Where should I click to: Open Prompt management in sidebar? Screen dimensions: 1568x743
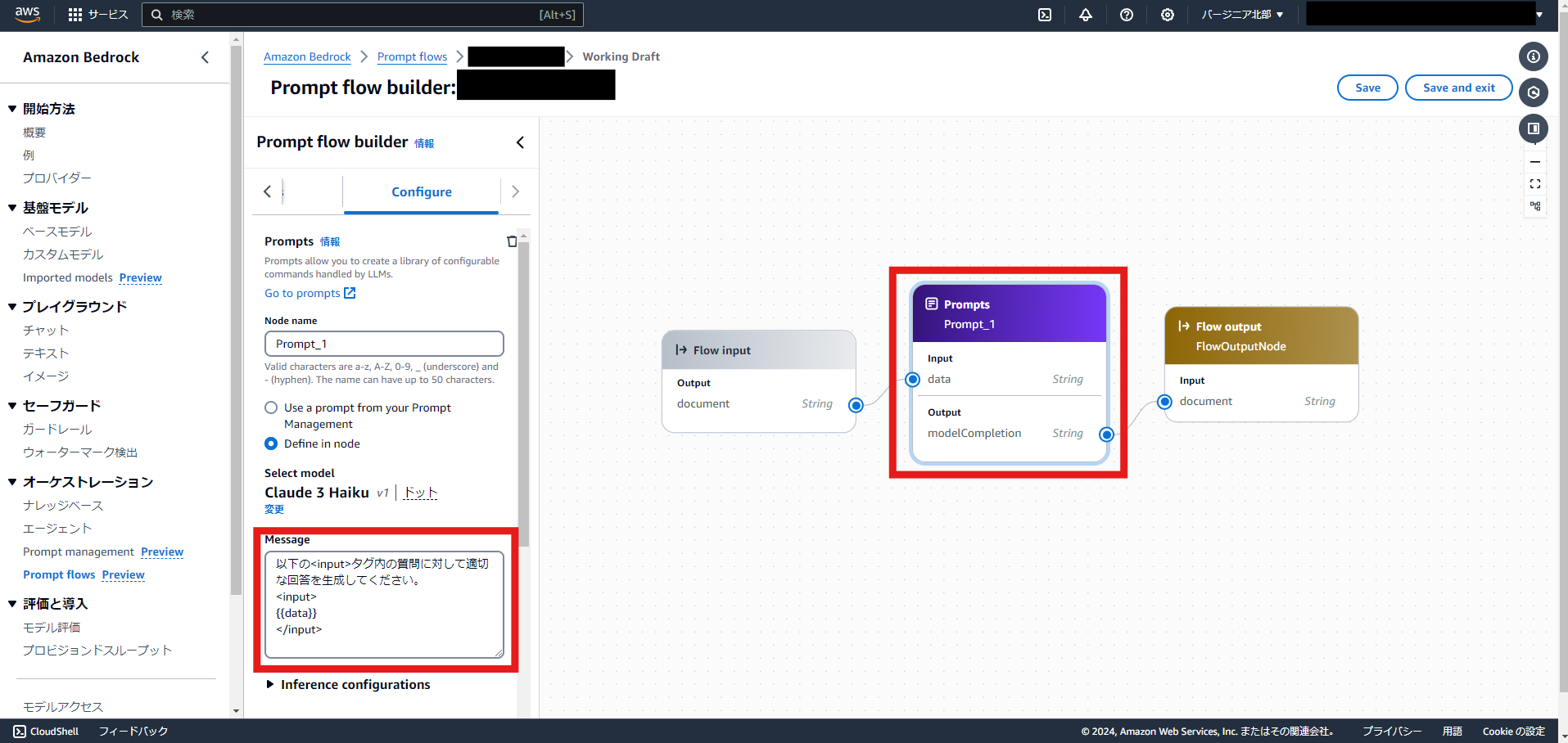[79, 552]
